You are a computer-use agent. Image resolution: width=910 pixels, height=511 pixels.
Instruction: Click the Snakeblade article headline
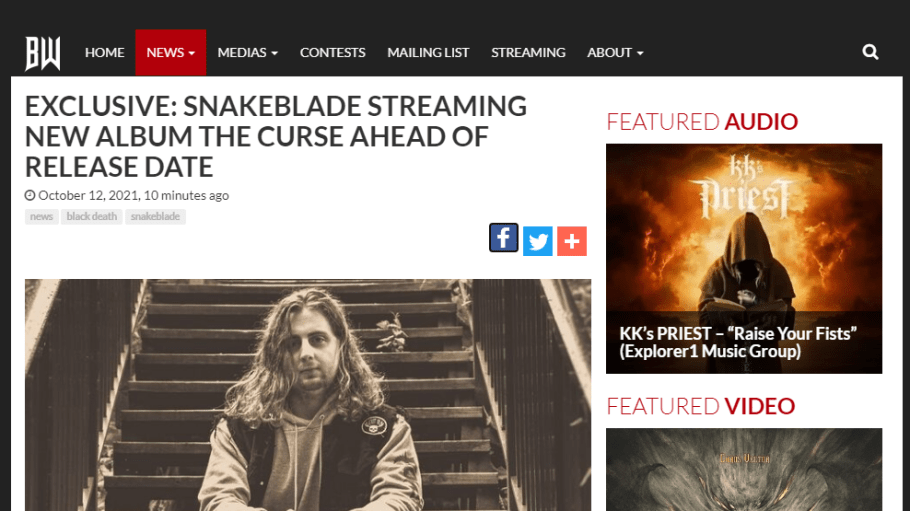(276, 136)
